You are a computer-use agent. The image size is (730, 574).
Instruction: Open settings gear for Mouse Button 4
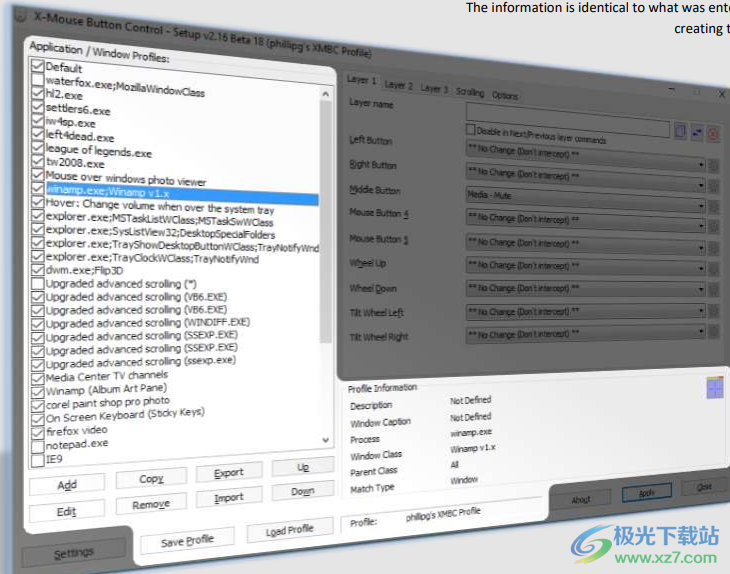(713, 227)
